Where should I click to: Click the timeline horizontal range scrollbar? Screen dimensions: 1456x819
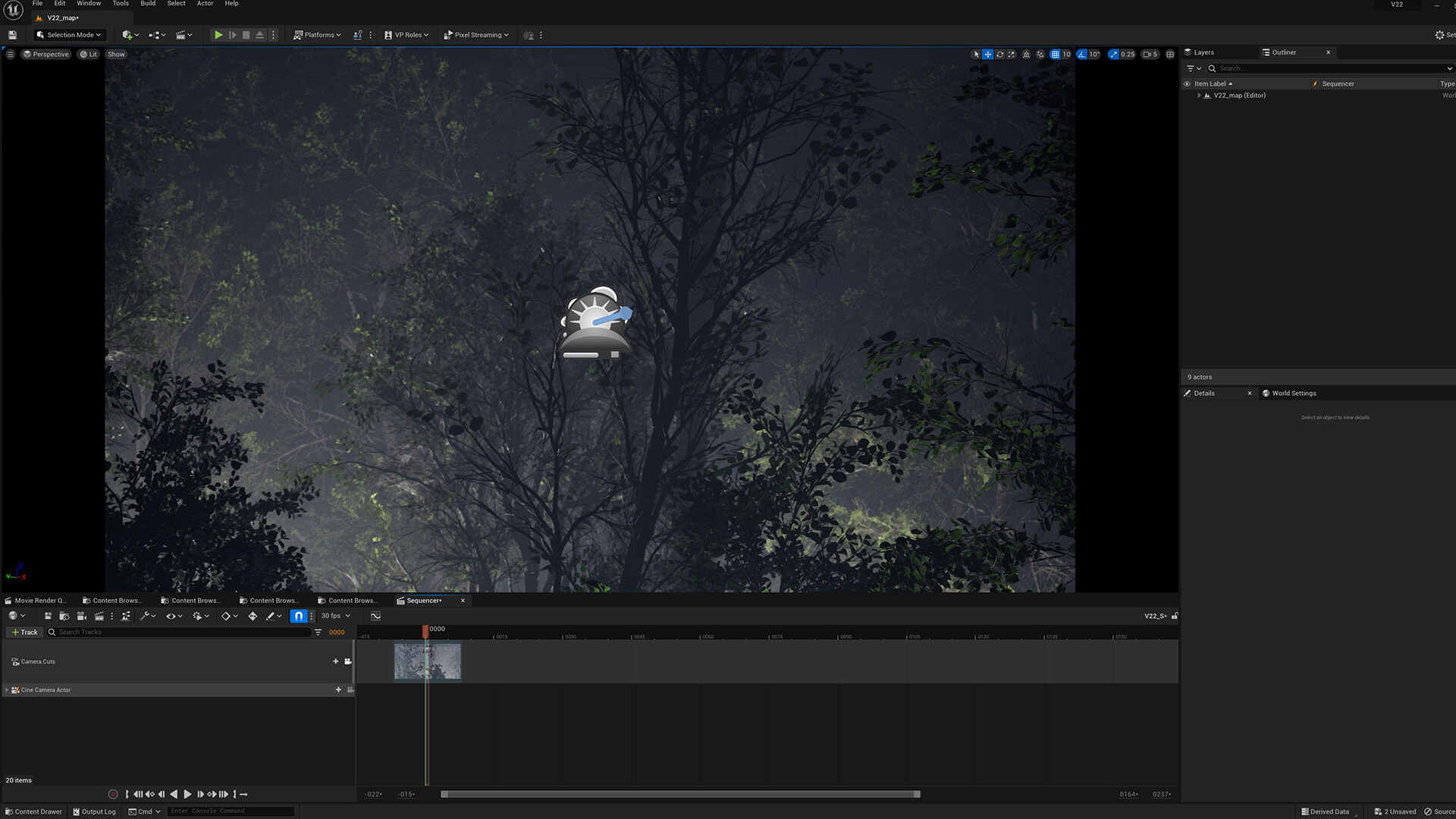(680, 794)
